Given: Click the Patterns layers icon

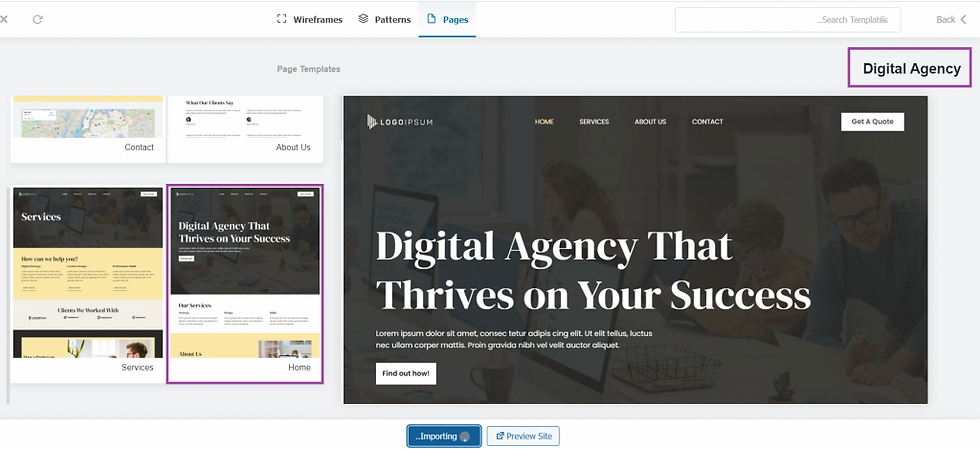Looking at the screenshot, I should 363,19.
